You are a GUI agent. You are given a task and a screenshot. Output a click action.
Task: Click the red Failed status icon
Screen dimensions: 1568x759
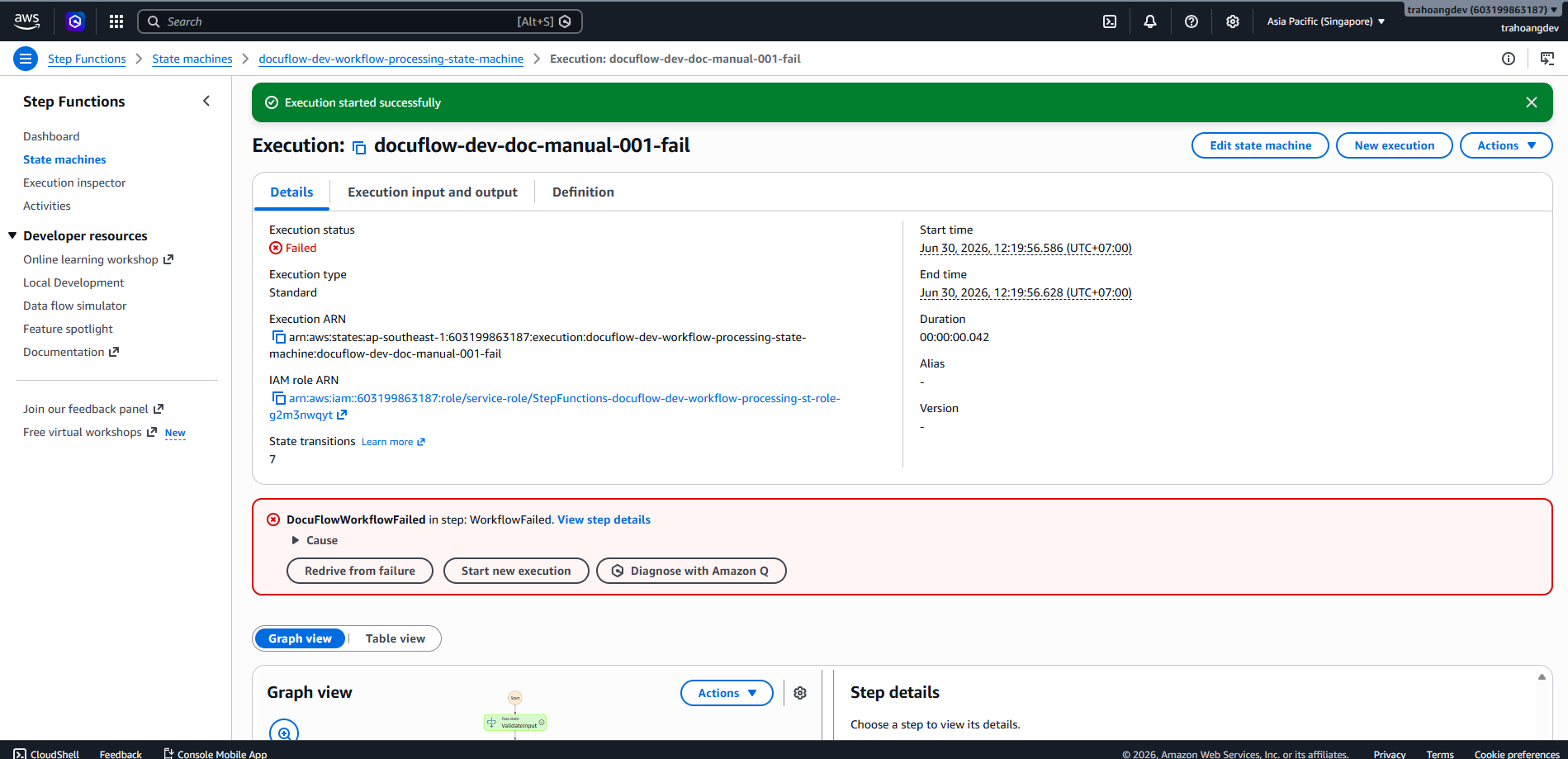pyautogui.click(x=276, y=248)
